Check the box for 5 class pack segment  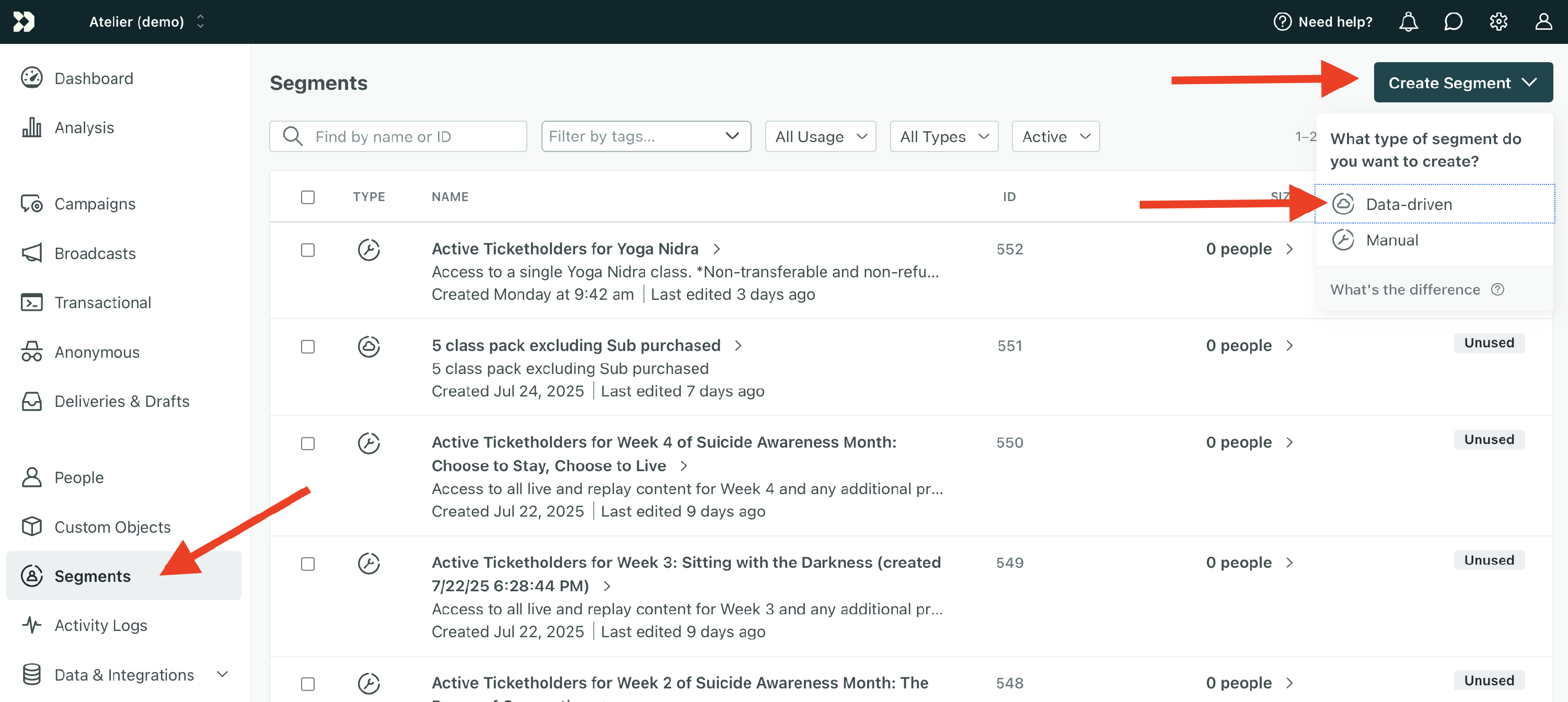point(308,347)
